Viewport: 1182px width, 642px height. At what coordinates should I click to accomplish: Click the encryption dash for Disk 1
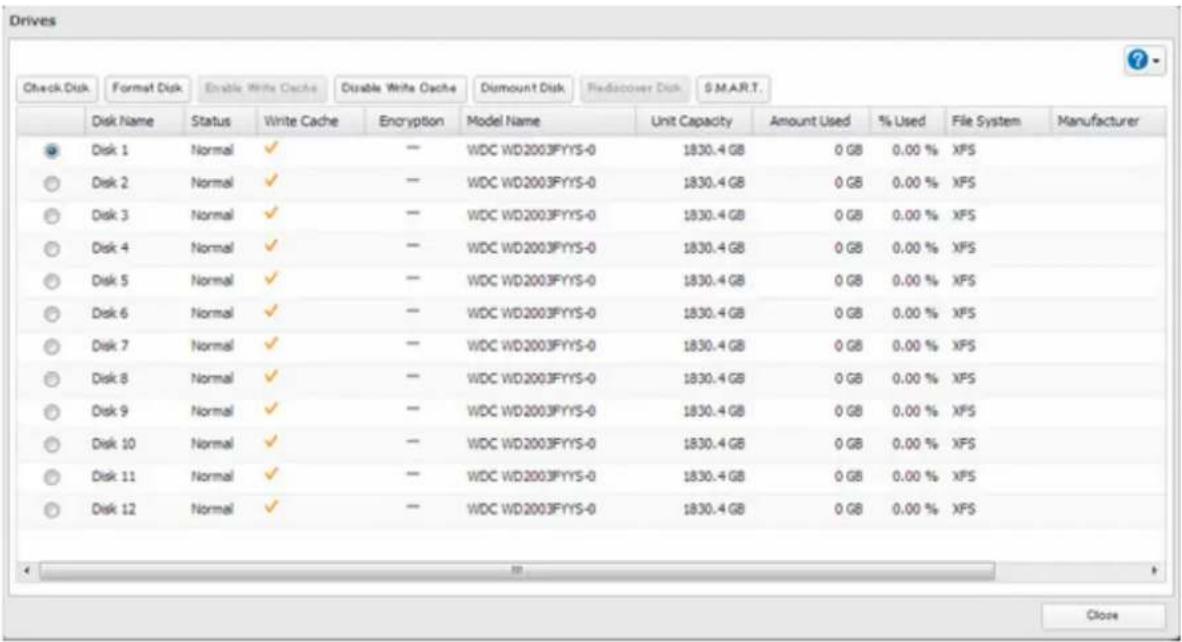412,148
